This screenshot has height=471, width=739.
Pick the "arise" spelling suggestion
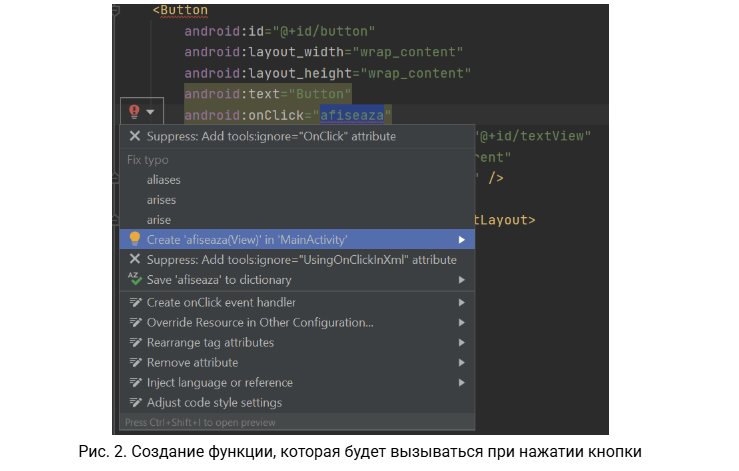pyautogui.click(x=158, y=219)
